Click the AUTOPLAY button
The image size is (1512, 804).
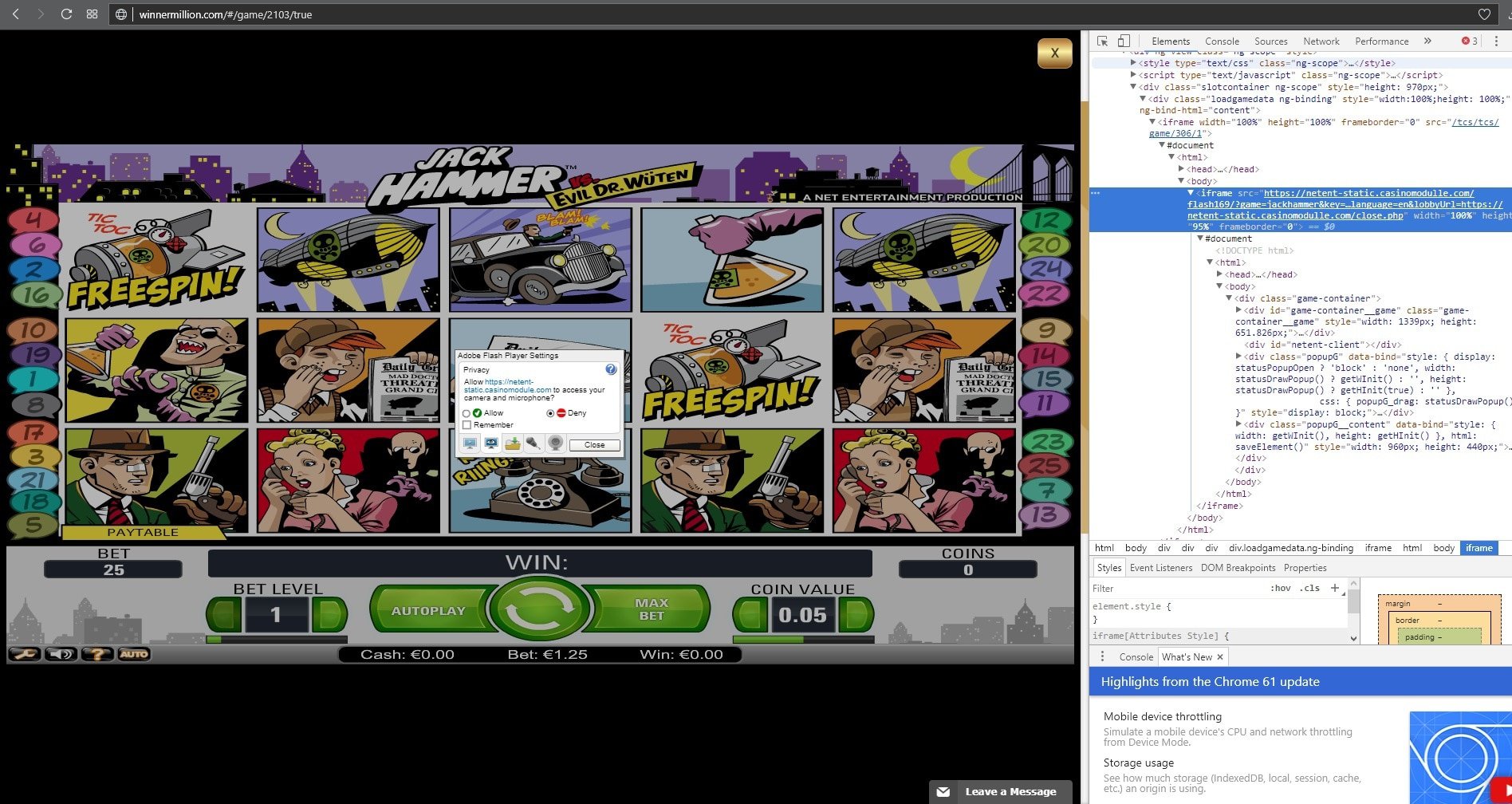point(429,610)
